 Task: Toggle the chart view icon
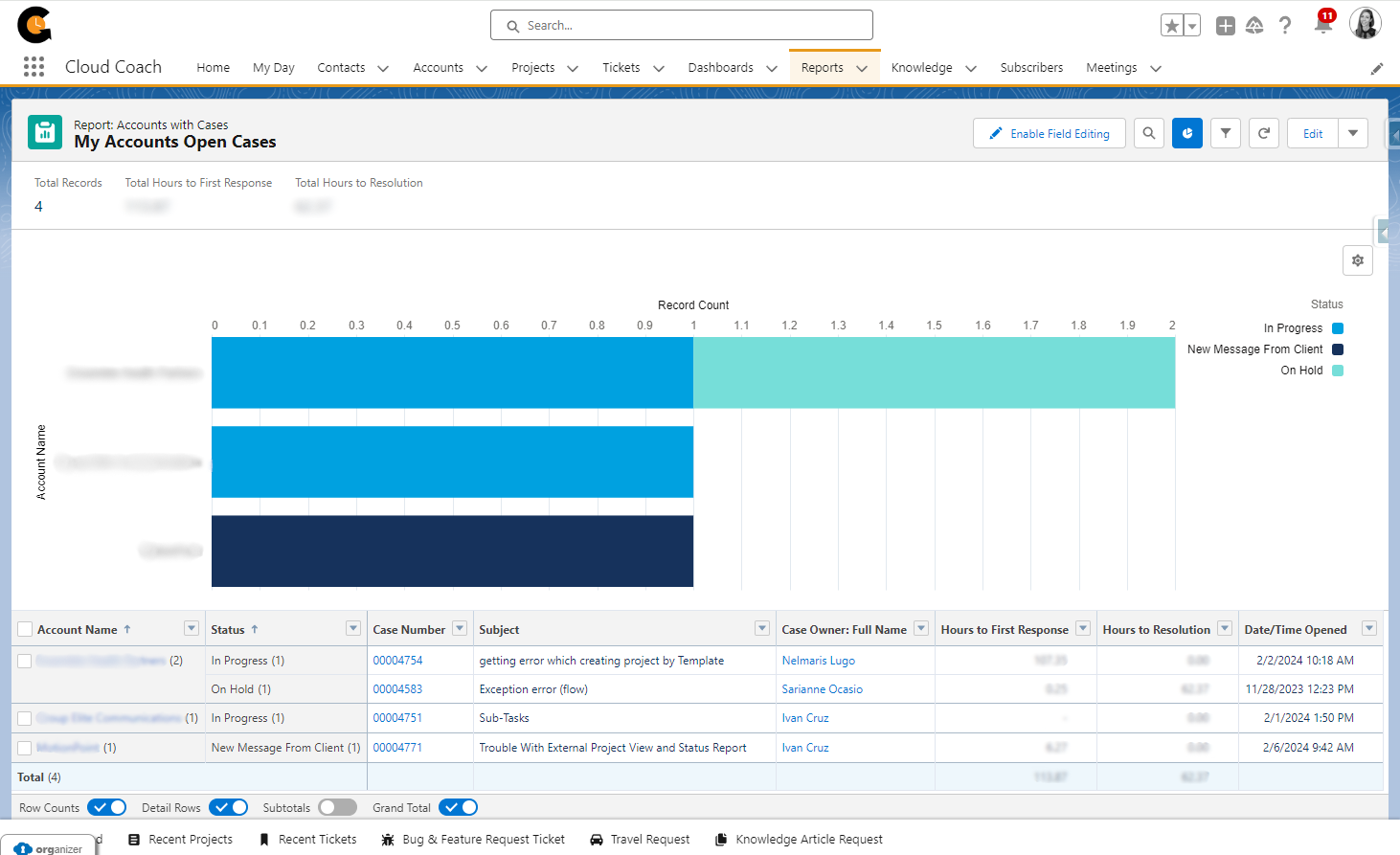[1186, 133]
